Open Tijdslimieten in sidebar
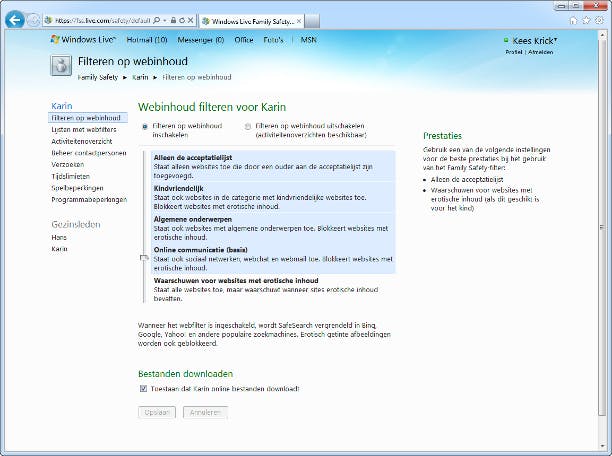The width and height of the screenshot is (612, 456). [71, 176]
